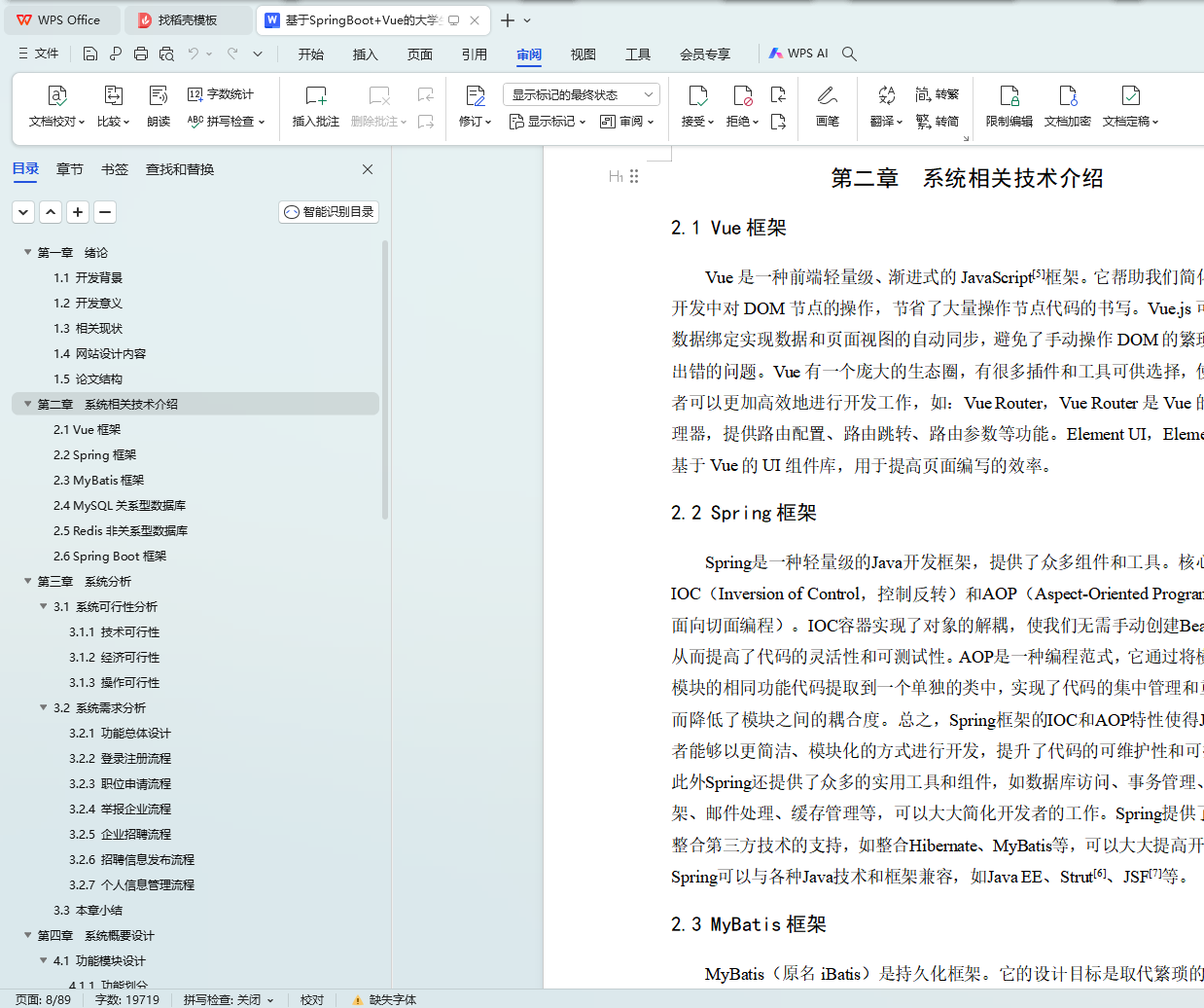The height and width of the screenshot is (1008, 1204).
Task: Switch to the 视图 ribbon tab
Action: coord(584,54)
